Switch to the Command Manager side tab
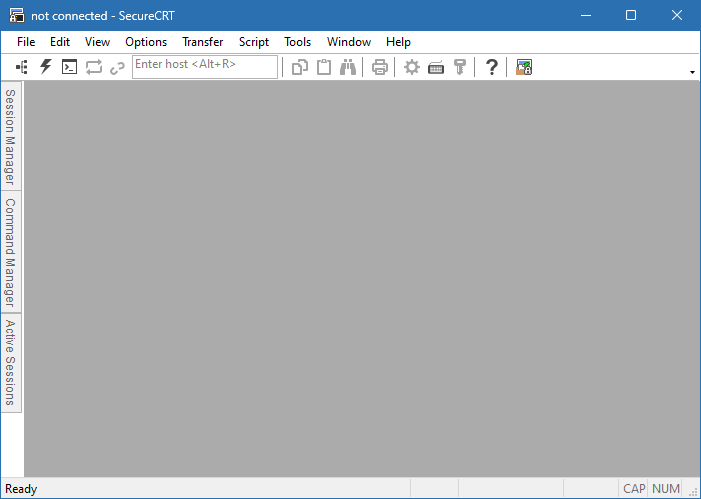 pyautogui.click(x=11, y=252)
